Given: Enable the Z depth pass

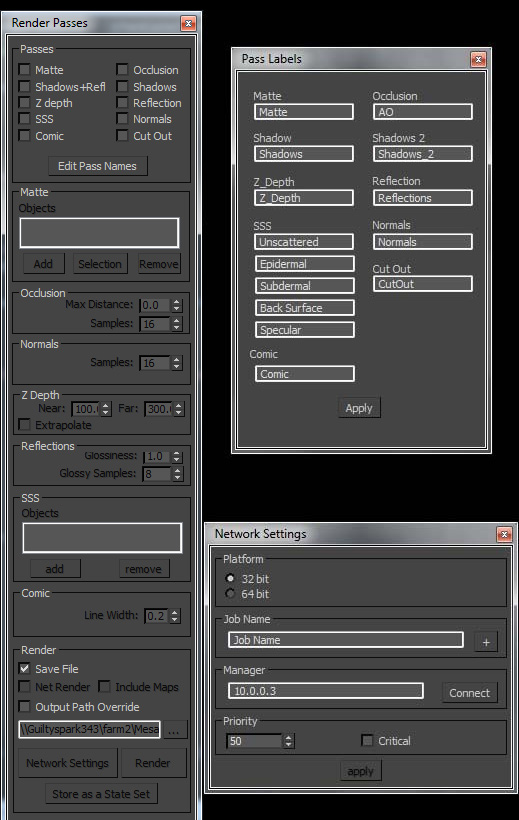Looking at the screenshot, I should [x=25, y=102].
